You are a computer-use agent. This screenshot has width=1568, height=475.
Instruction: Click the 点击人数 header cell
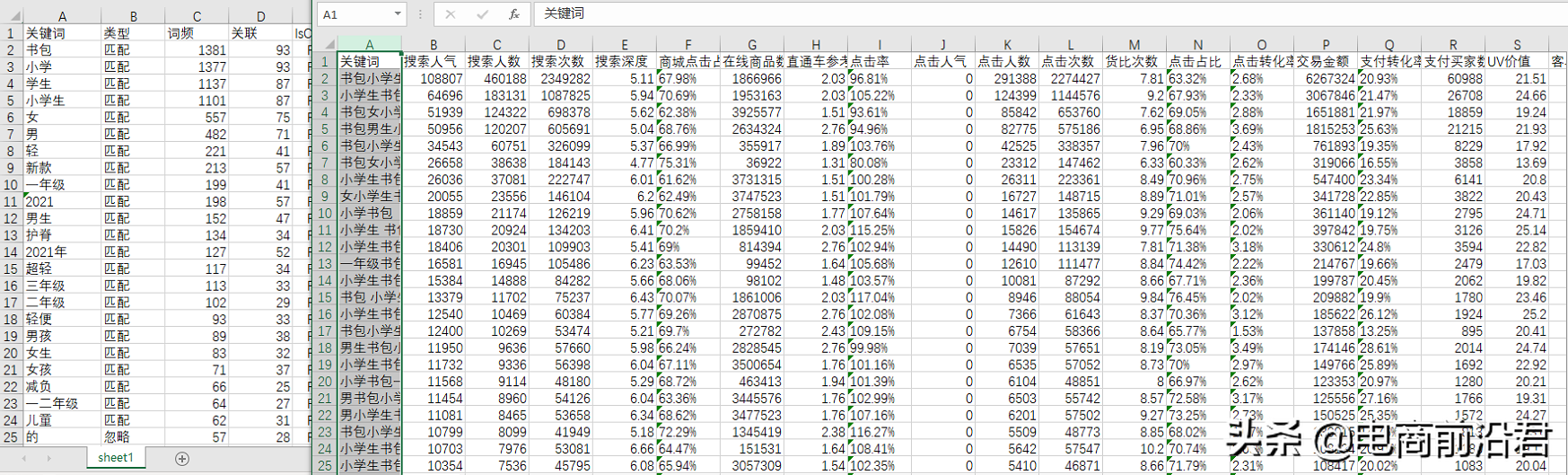(1007, 62)
